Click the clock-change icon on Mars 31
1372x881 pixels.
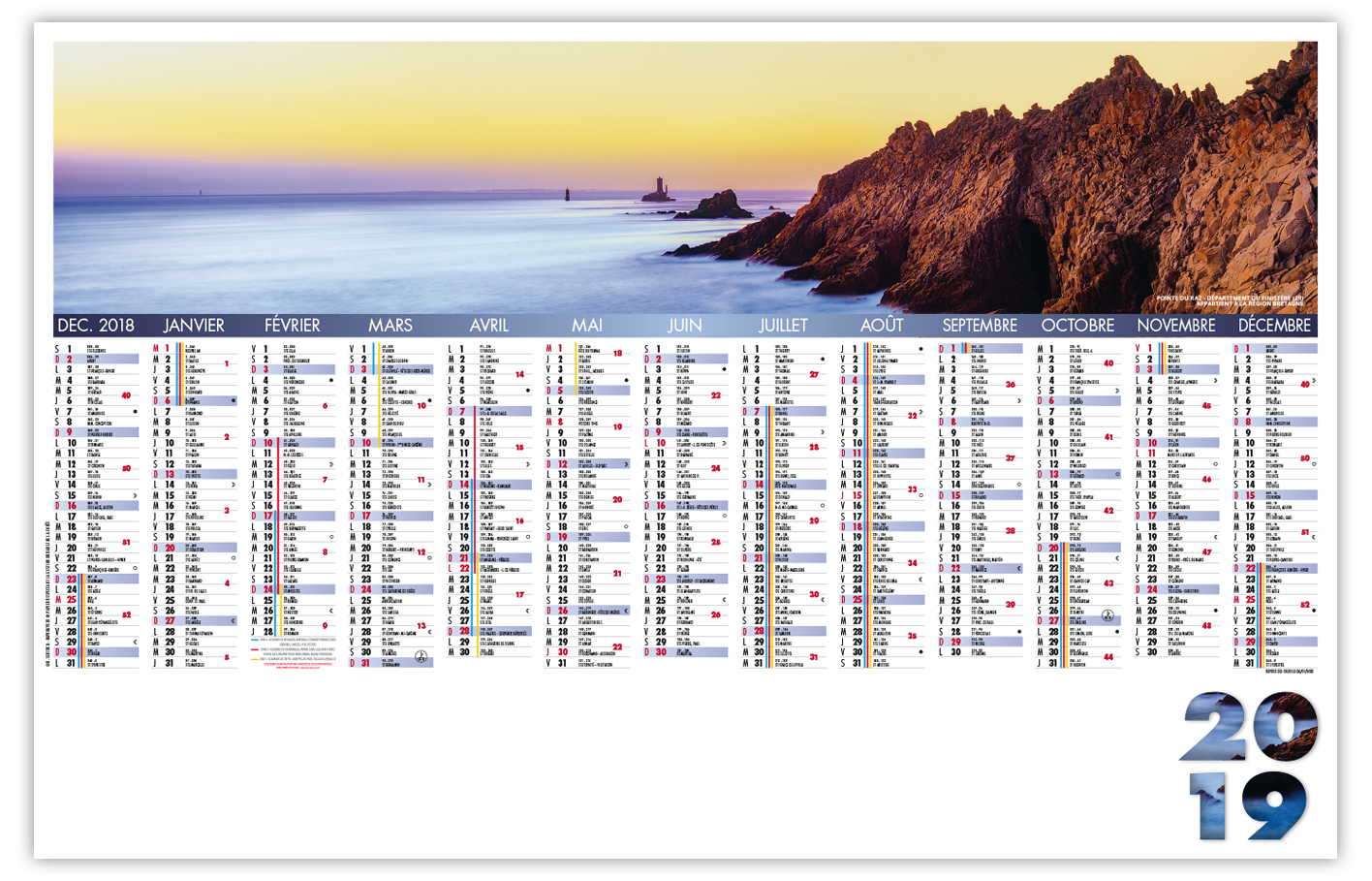[421, 657]
